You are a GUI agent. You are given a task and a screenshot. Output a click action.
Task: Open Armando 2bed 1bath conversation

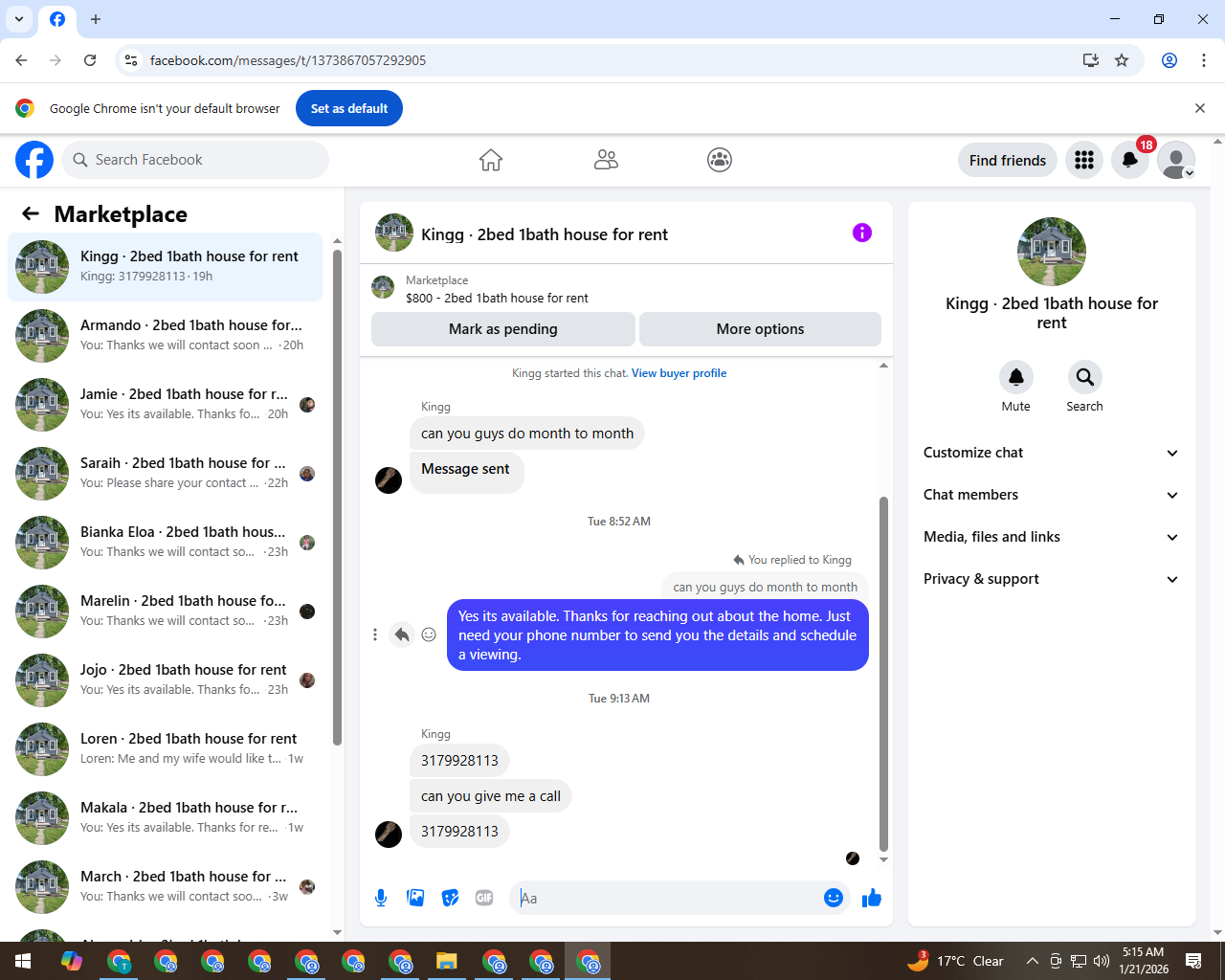click(166, 335)
